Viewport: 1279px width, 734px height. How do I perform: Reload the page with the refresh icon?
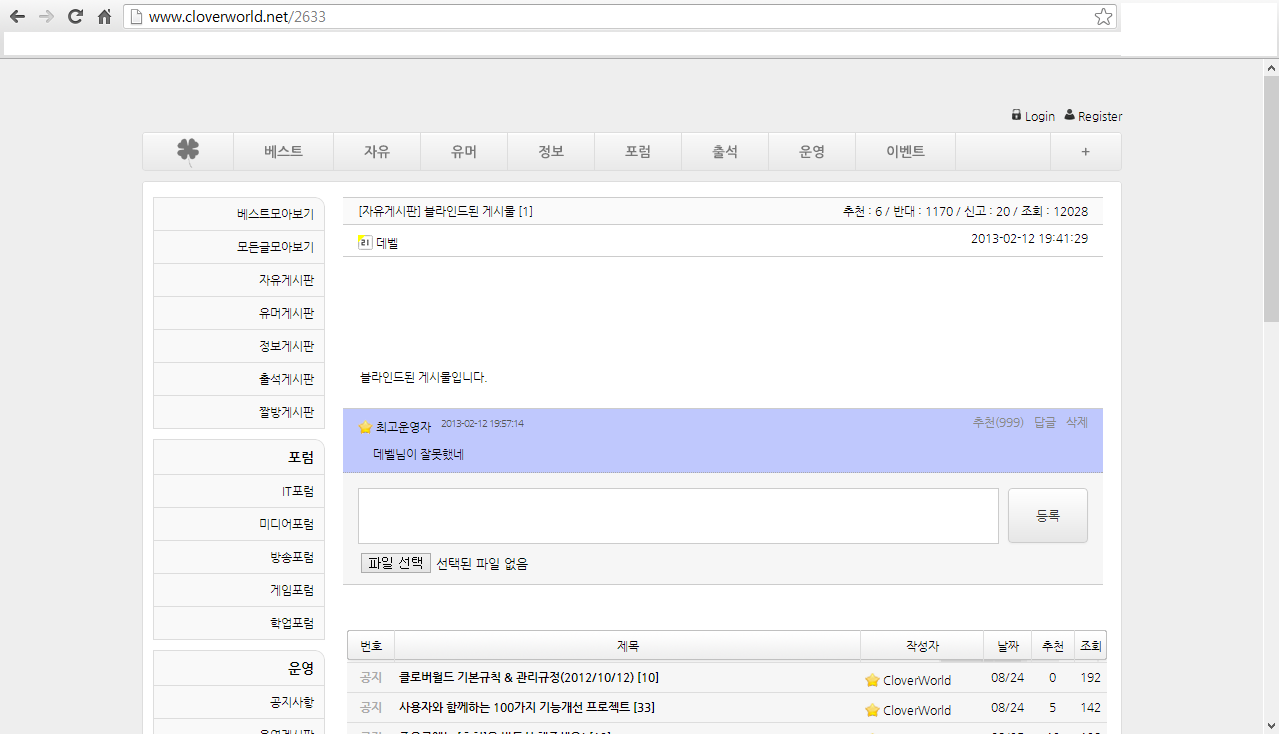(x=75, y=16)
